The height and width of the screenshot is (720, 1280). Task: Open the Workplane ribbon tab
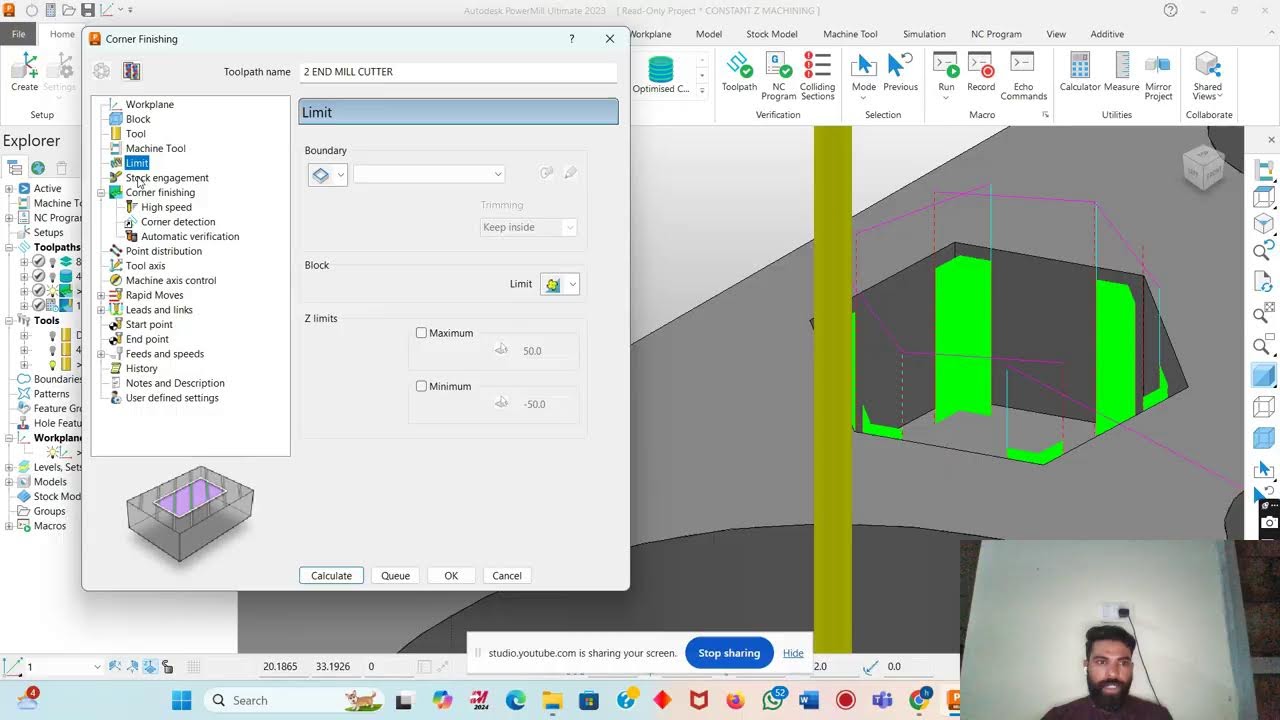pyautogui.click(x=650, y=34)
